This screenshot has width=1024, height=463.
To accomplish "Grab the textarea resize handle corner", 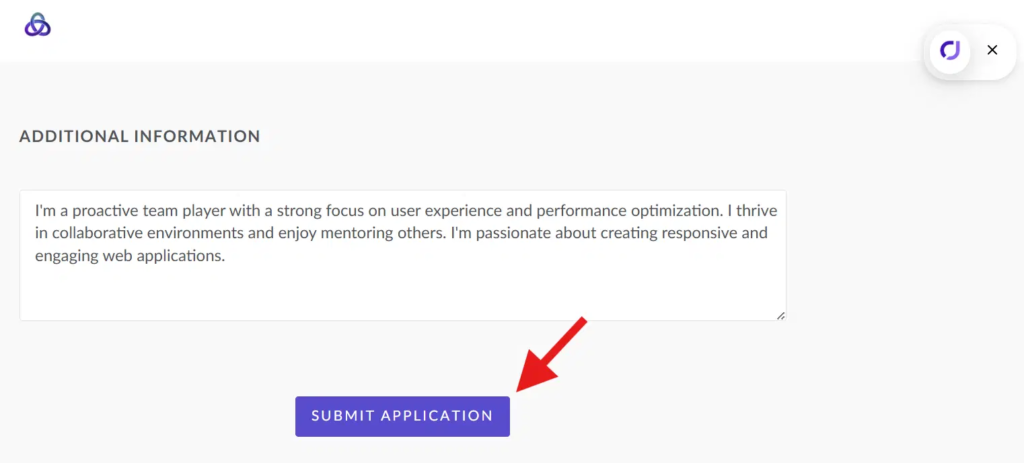I will tap(780, 315).
